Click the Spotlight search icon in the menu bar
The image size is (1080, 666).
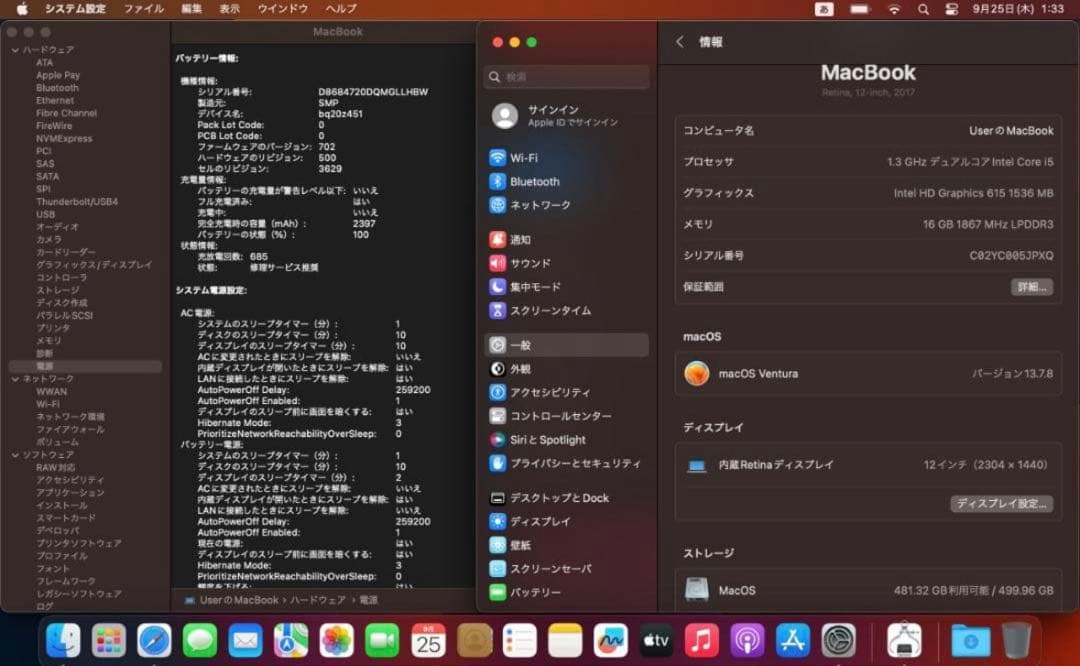click(923, 9)
